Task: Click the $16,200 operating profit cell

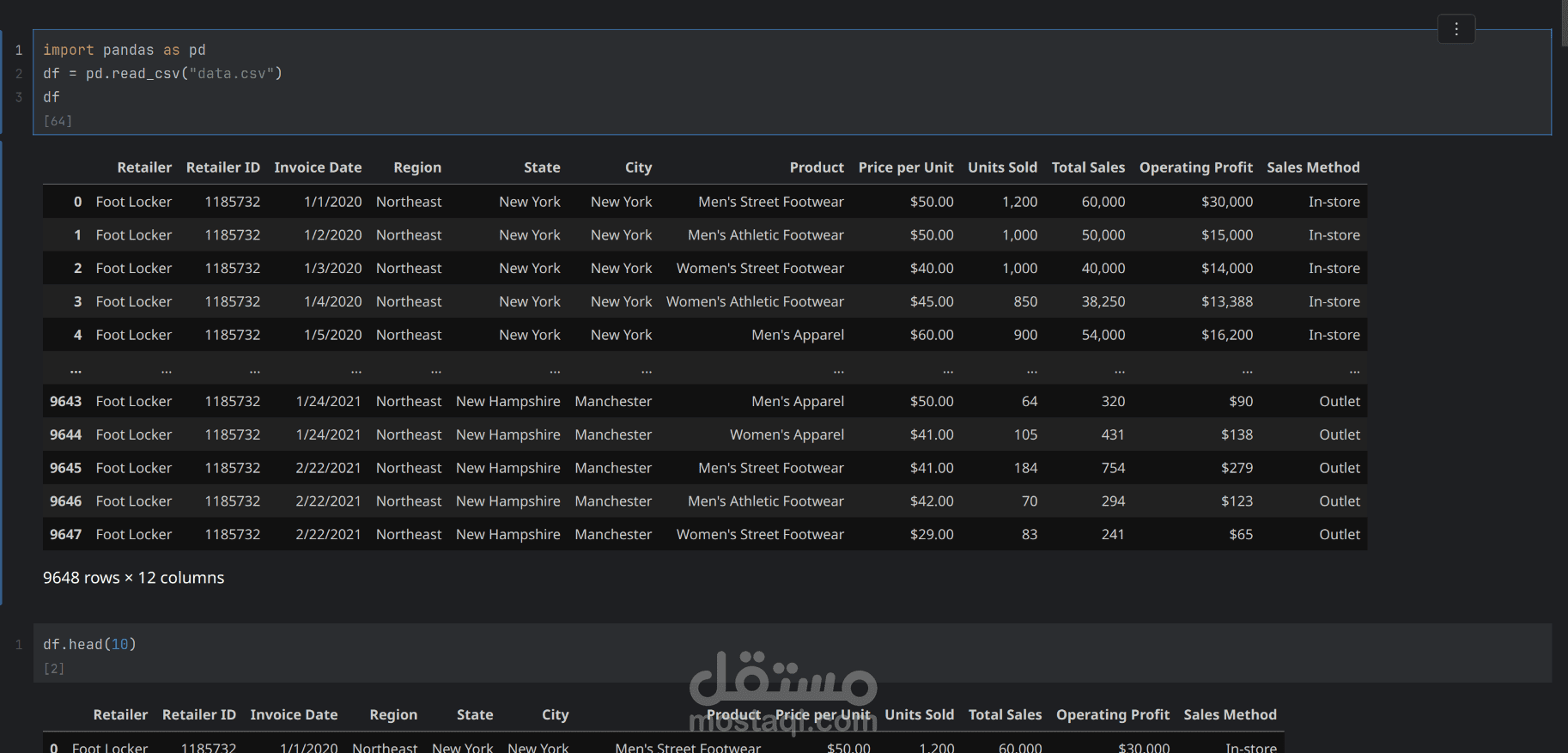Action: 1227,336
